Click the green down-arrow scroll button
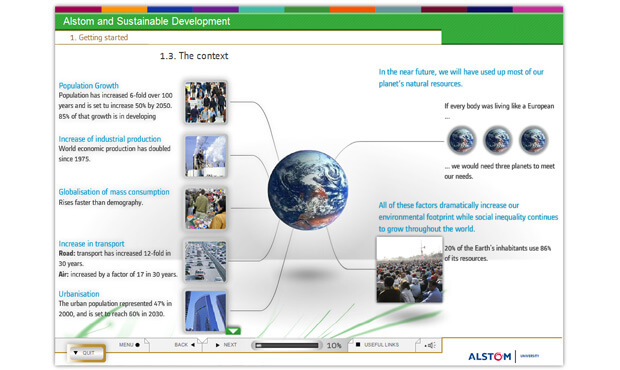The image size is (620, 370). tap(233, 331)
